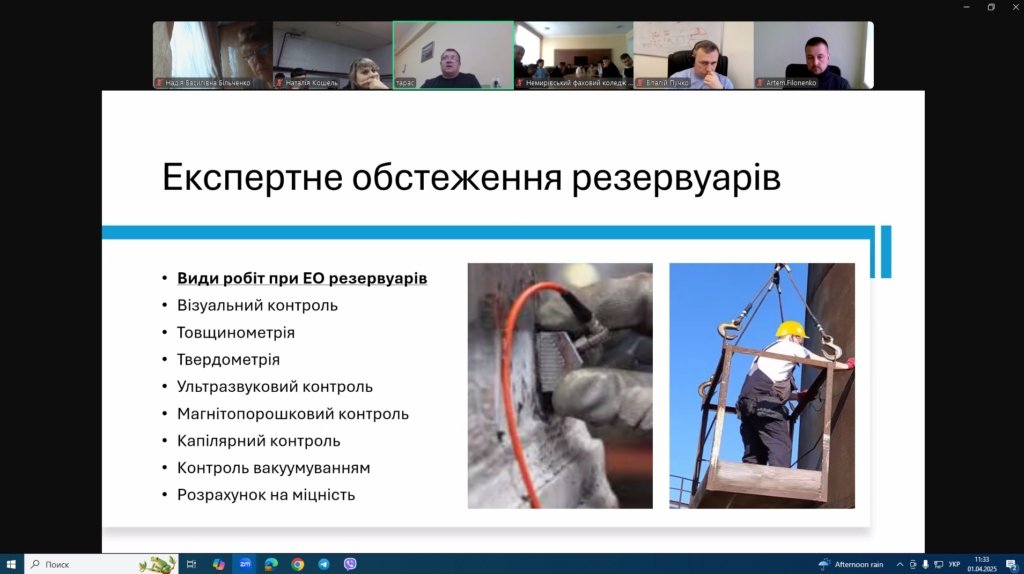Open Viber from the taskbar

coord(350,564)
